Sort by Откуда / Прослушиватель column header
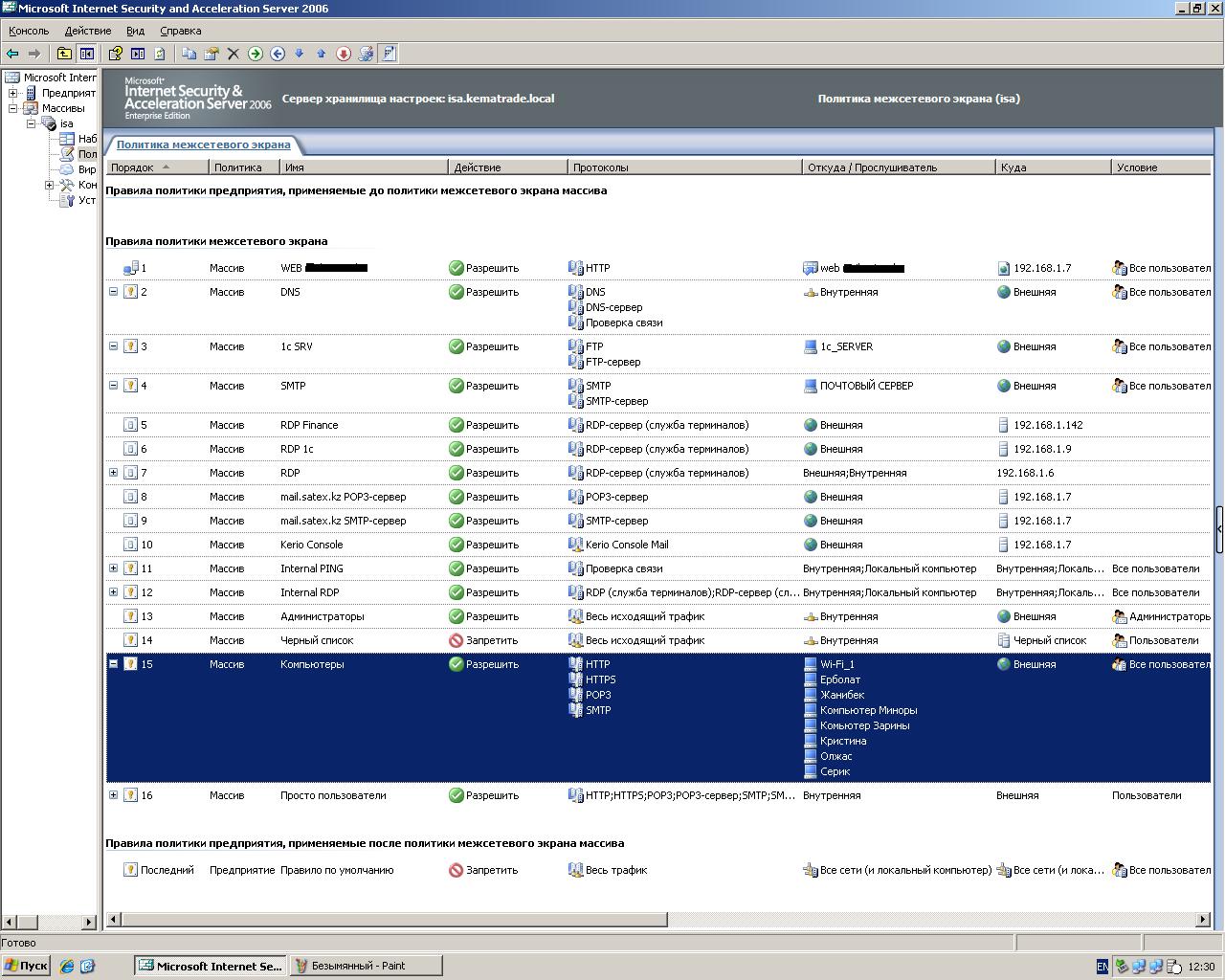This screenshot has height=980, width=1225. 900,167
